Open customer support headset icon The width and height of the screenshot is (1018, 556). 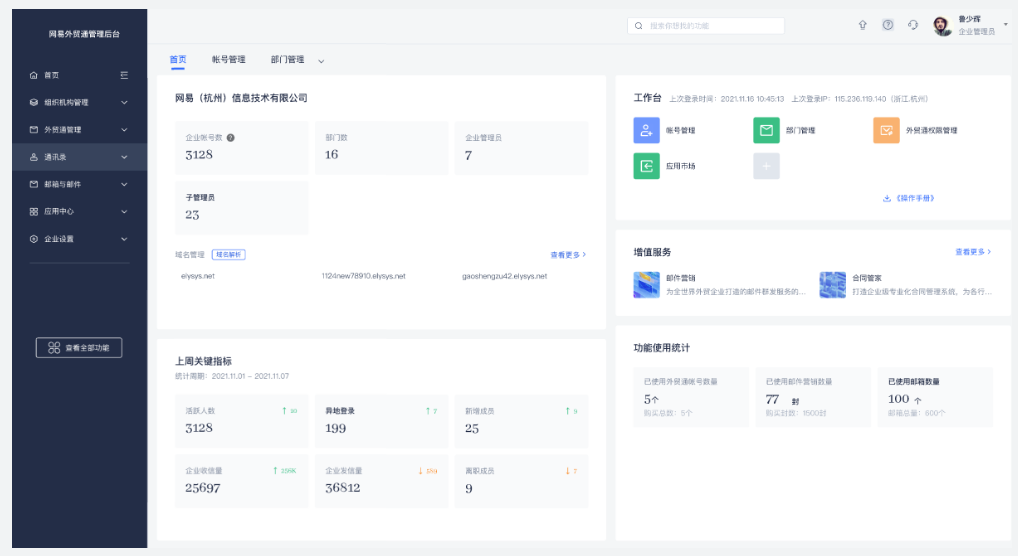[913, 25]
